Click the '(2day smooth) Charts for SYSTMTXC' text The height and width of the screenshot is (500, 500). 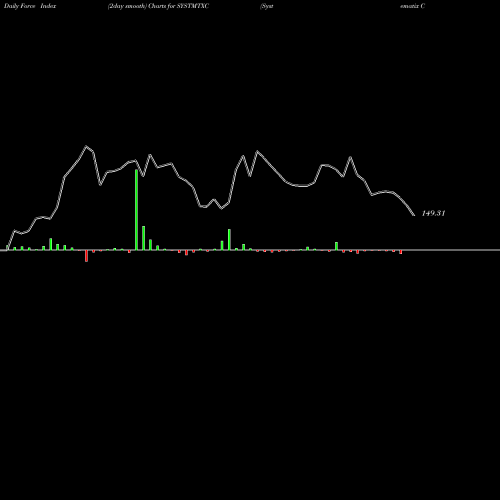click(158, 6)
